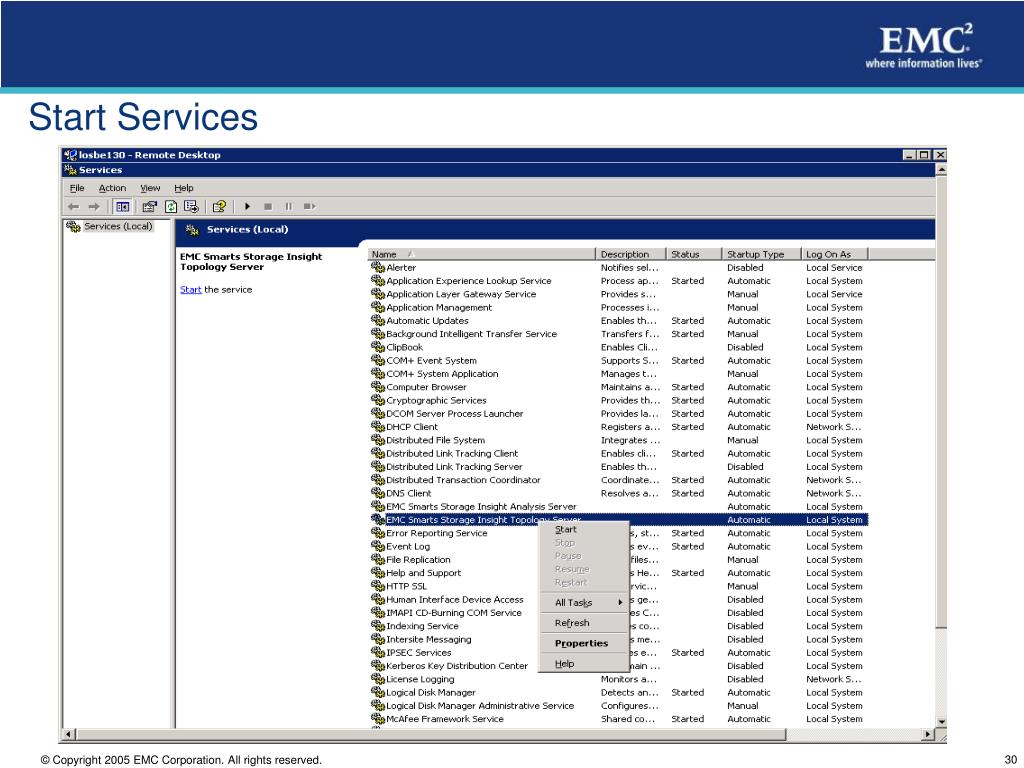Click the Pause Service toolbar icon
This screenshot has width=1024, height=768.
click(289, 206)
